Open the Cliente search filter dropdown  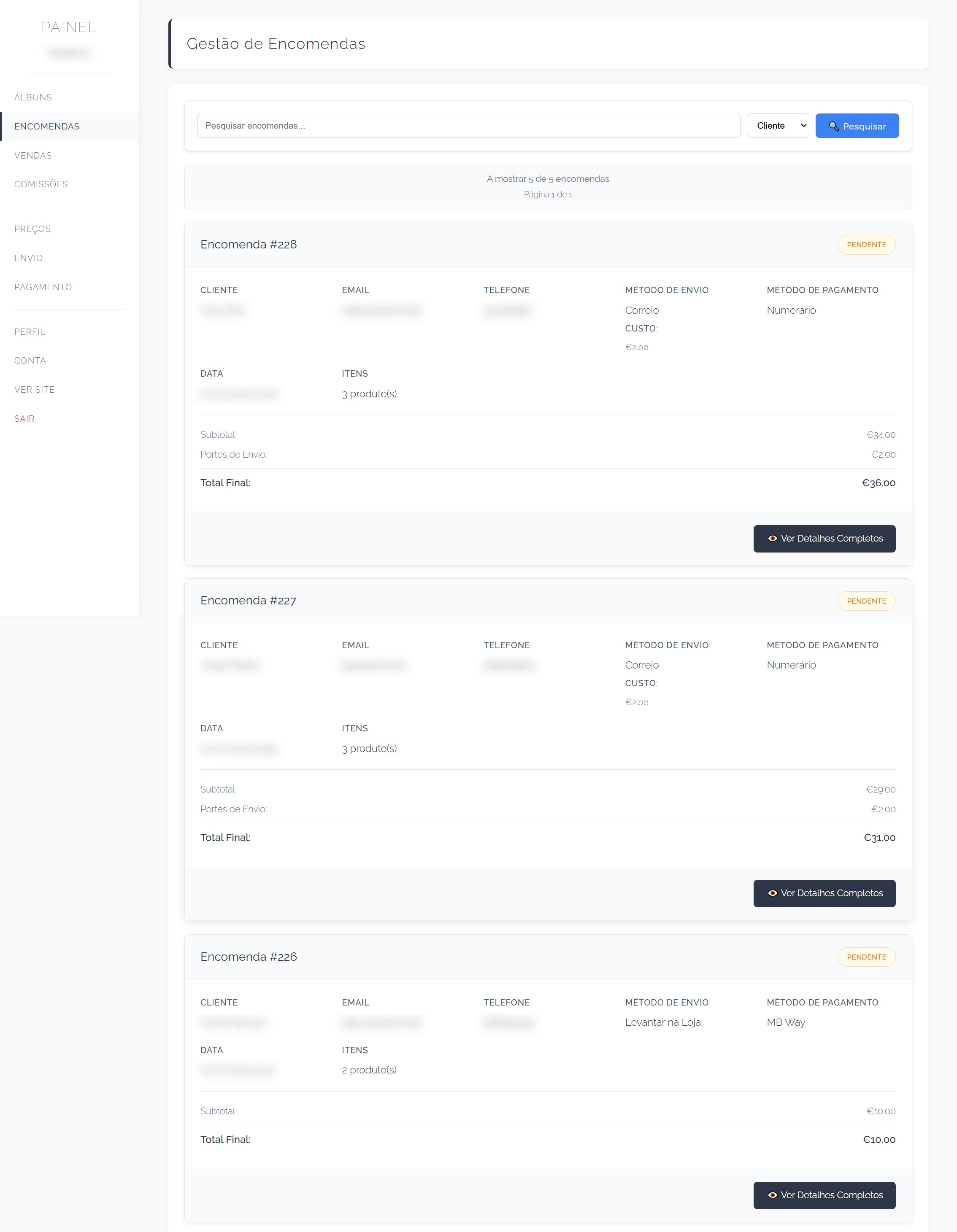pos(778,125)
